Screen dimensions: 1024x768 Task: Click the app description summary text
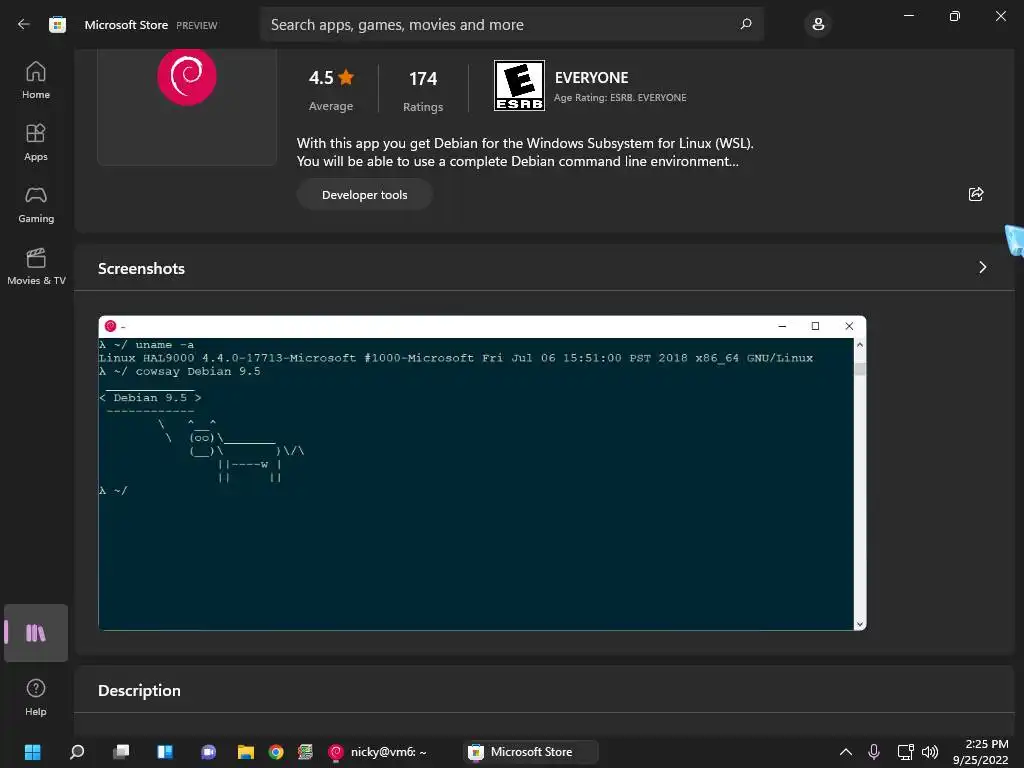[x=525, y=152]
